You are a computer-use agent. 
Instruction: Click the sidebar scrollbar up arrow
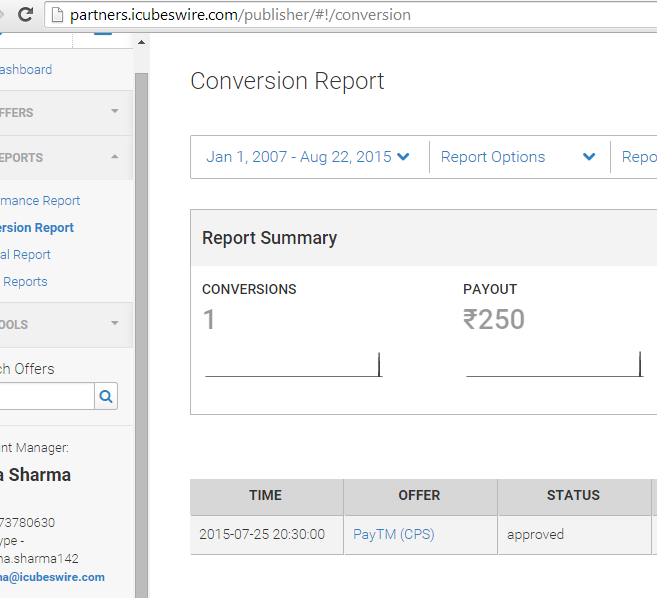tap(141, 41)
